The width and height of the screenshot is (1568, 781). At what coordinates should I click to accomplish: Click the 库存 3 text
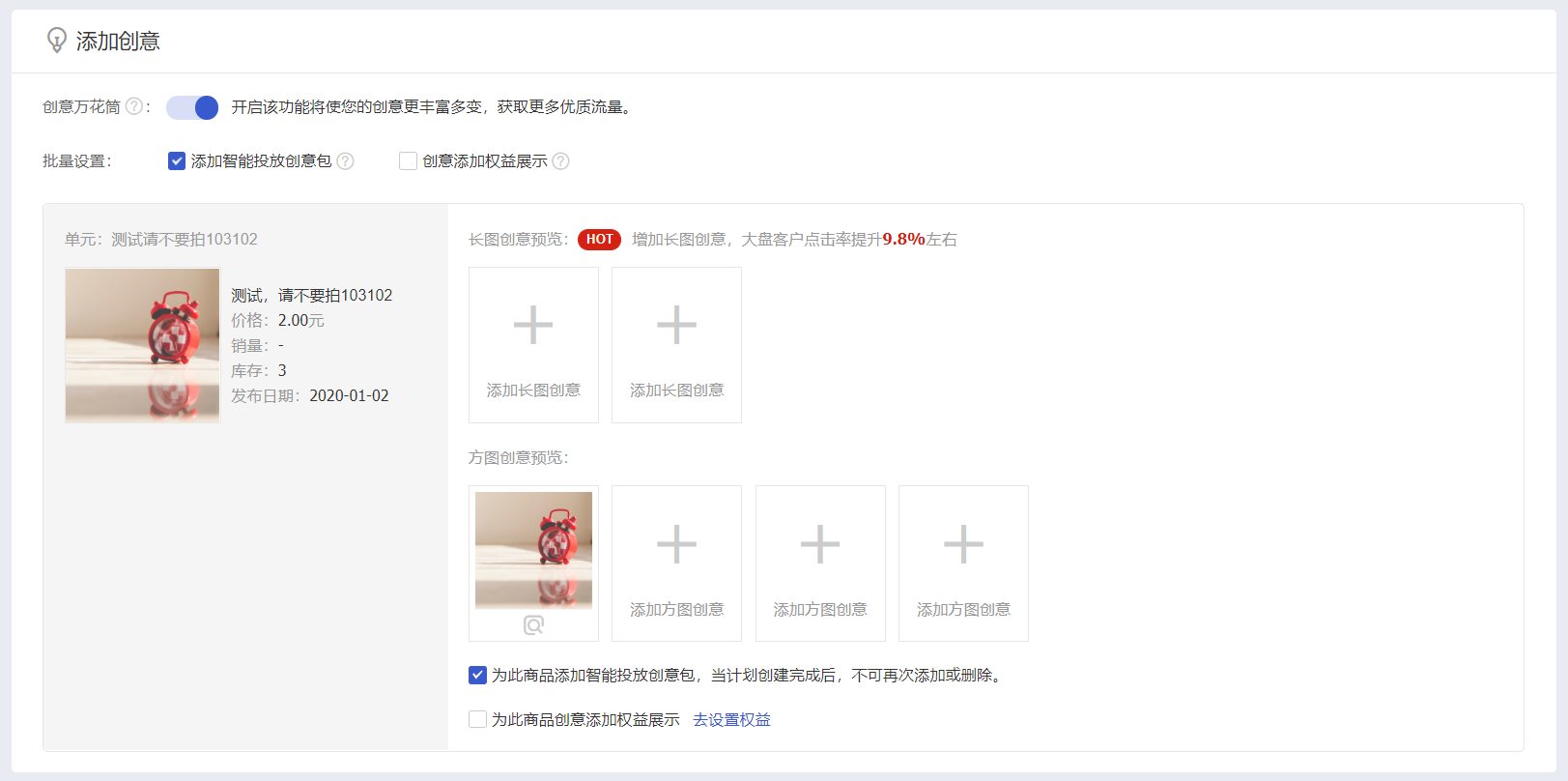pyautogui.click(x=259, y=370)
